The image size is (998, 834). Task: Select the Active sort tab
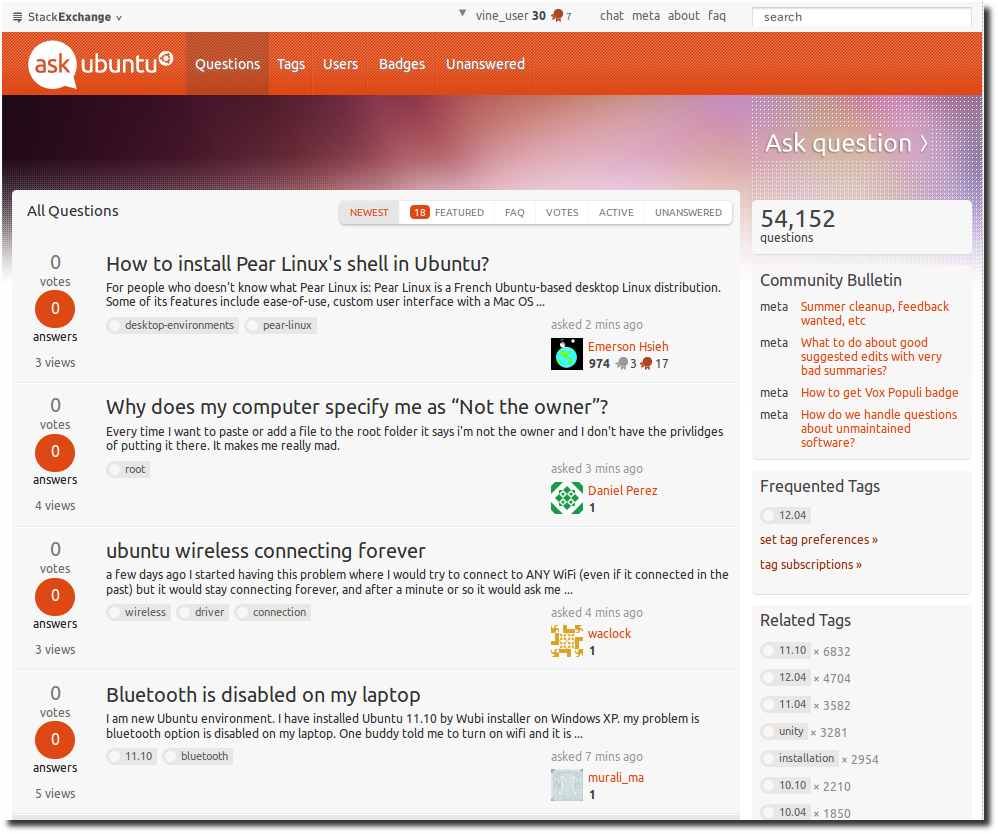click(x=616, y=213)
